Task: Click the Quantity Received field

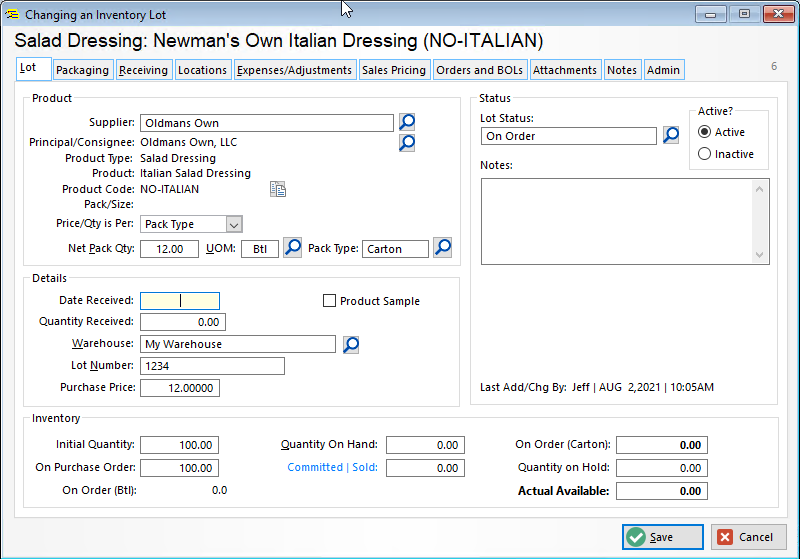Action: (183, 322)
